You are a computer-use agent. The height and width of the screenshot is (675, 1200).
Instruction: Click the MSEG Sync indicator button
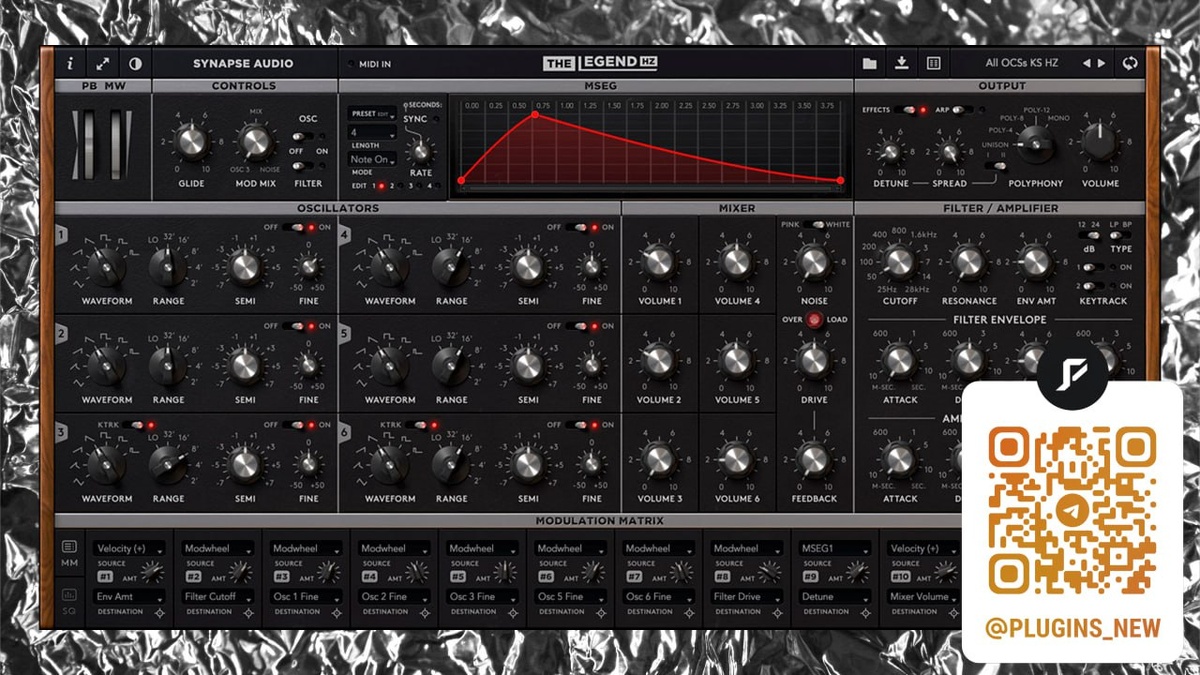point(436,119)
